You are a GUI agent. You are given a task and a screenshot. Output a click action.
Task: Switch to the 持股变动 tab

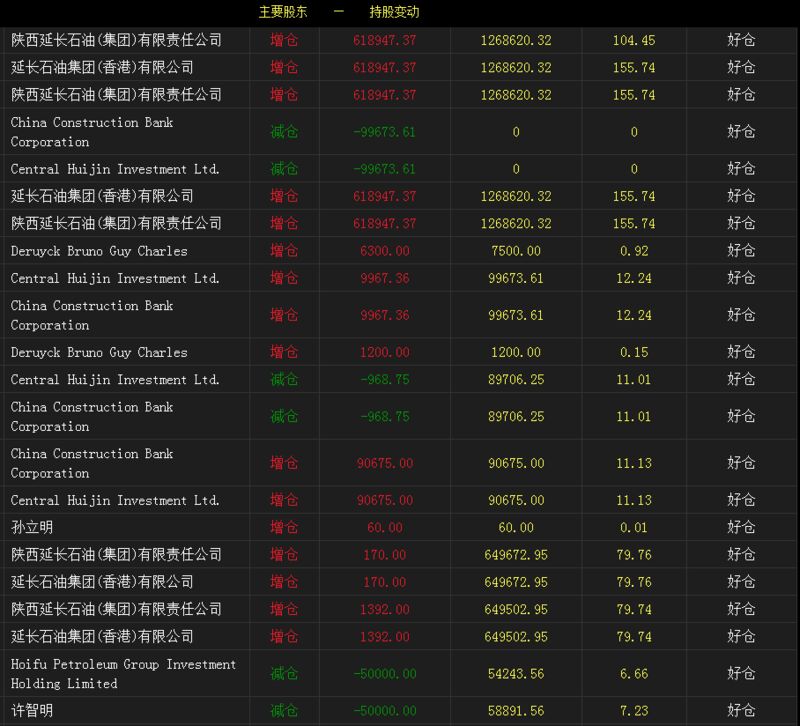tap(394, 12)
